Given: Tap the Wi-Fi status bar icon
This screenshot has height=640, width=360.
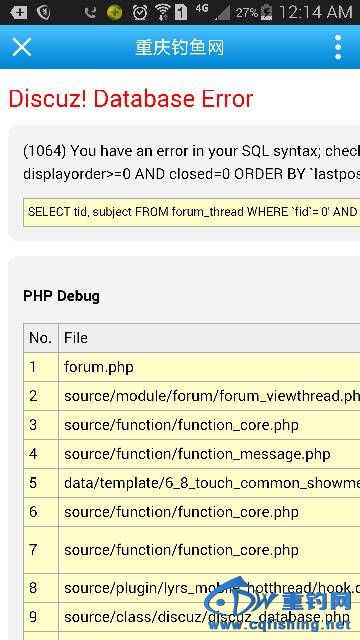Looking at the screenshot, I should coord(162,12).
